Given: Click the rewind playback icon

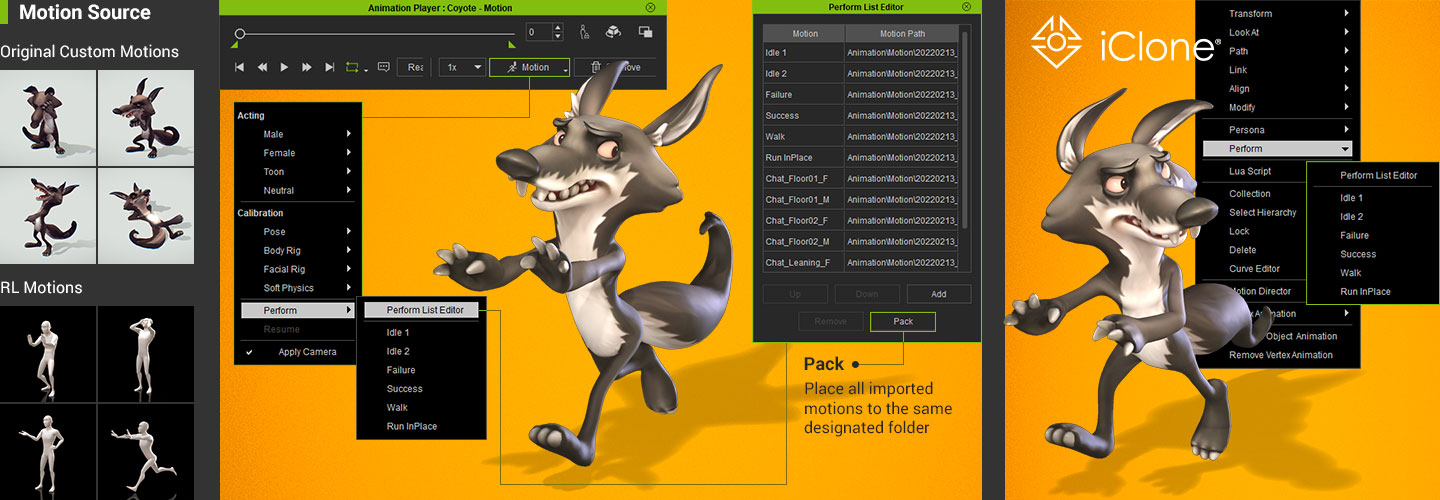Looking at the screenshot, I should click(x=262, y=67).
